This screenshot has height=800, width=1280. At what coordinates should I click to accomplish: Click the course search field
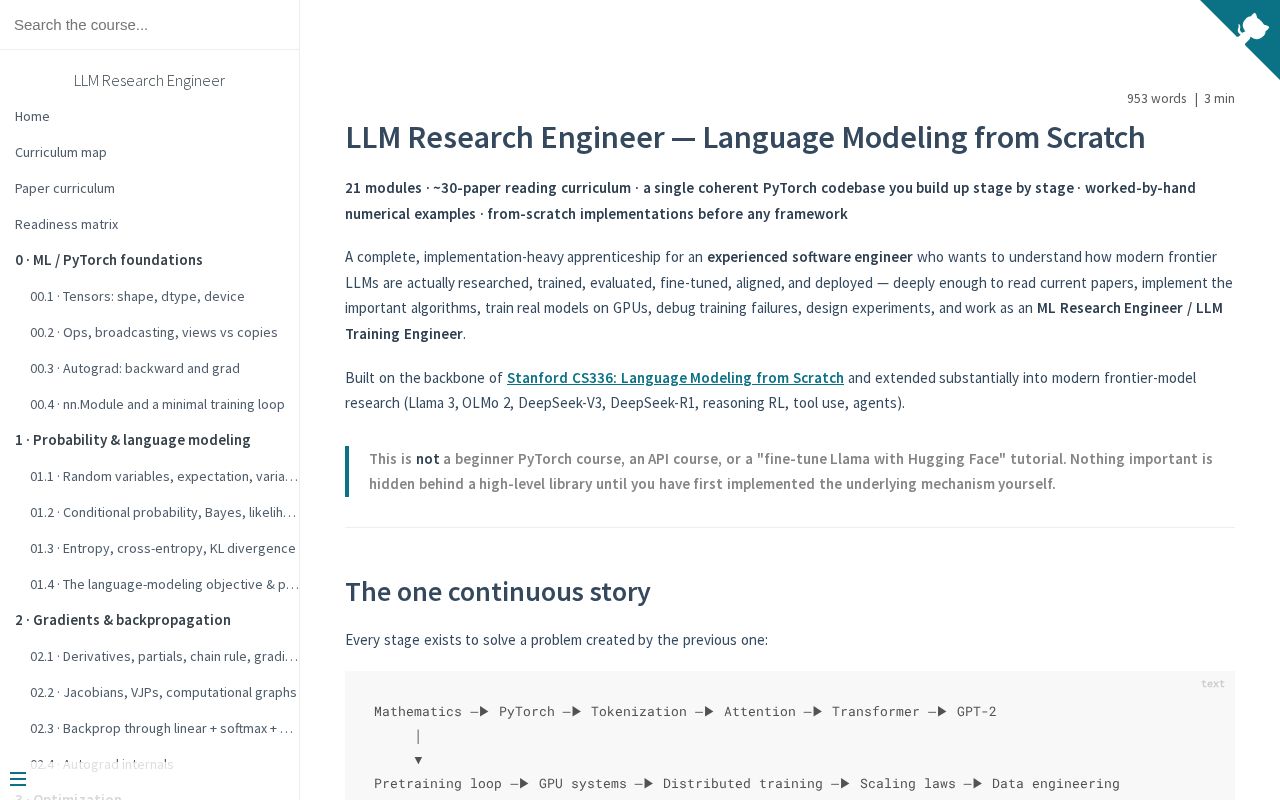149,24
